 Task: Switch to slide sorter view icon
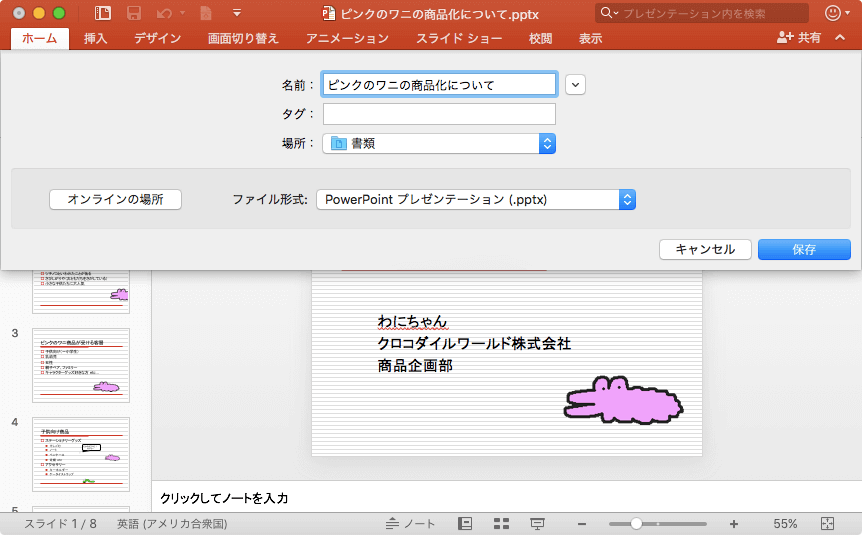[501, 523]
